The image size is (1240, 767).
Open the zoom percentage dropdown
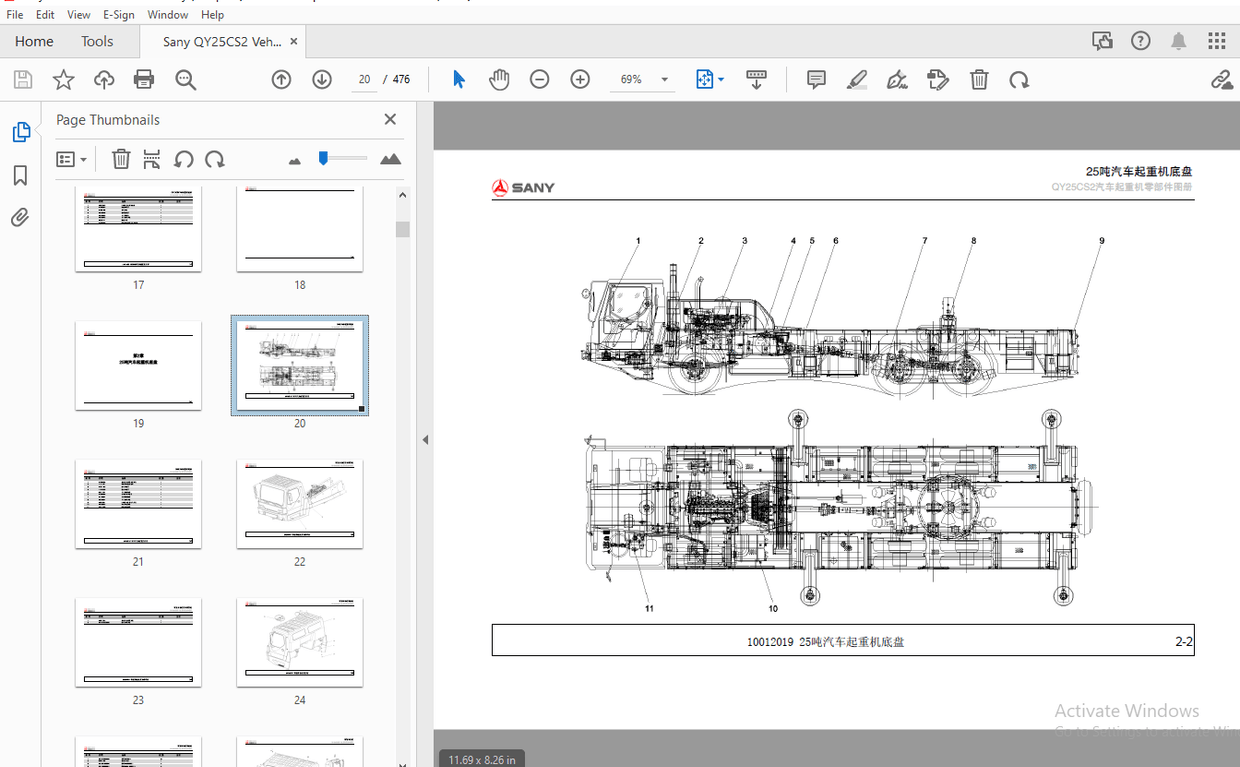click(663, 79)
